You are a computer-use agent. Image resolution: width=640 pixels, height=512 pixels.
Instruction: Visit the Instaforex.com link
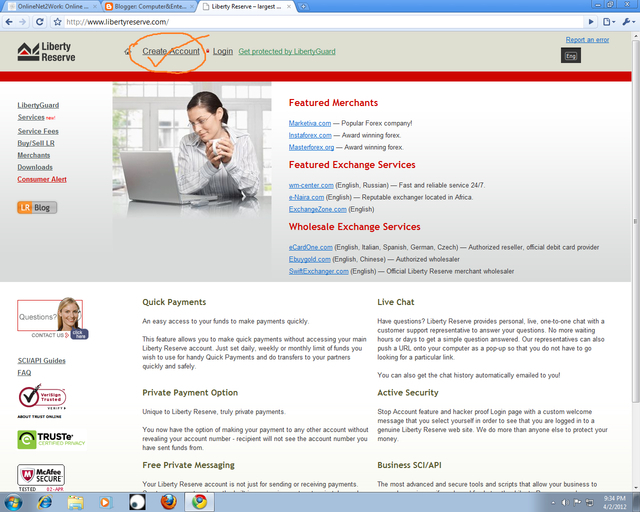coord(310,135)
